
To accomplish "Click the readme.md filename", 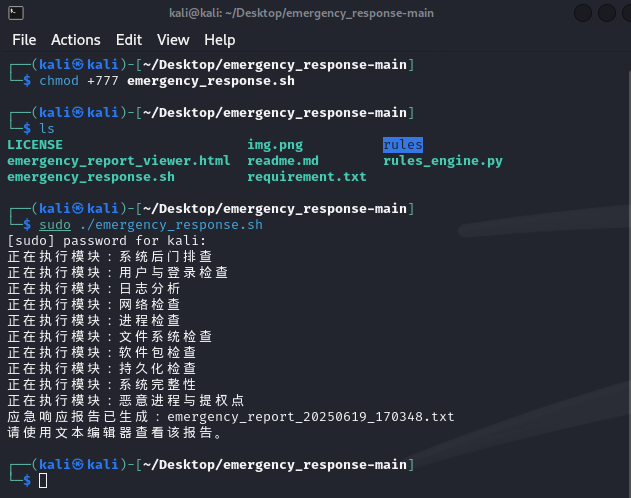I will tap(283, 161).
